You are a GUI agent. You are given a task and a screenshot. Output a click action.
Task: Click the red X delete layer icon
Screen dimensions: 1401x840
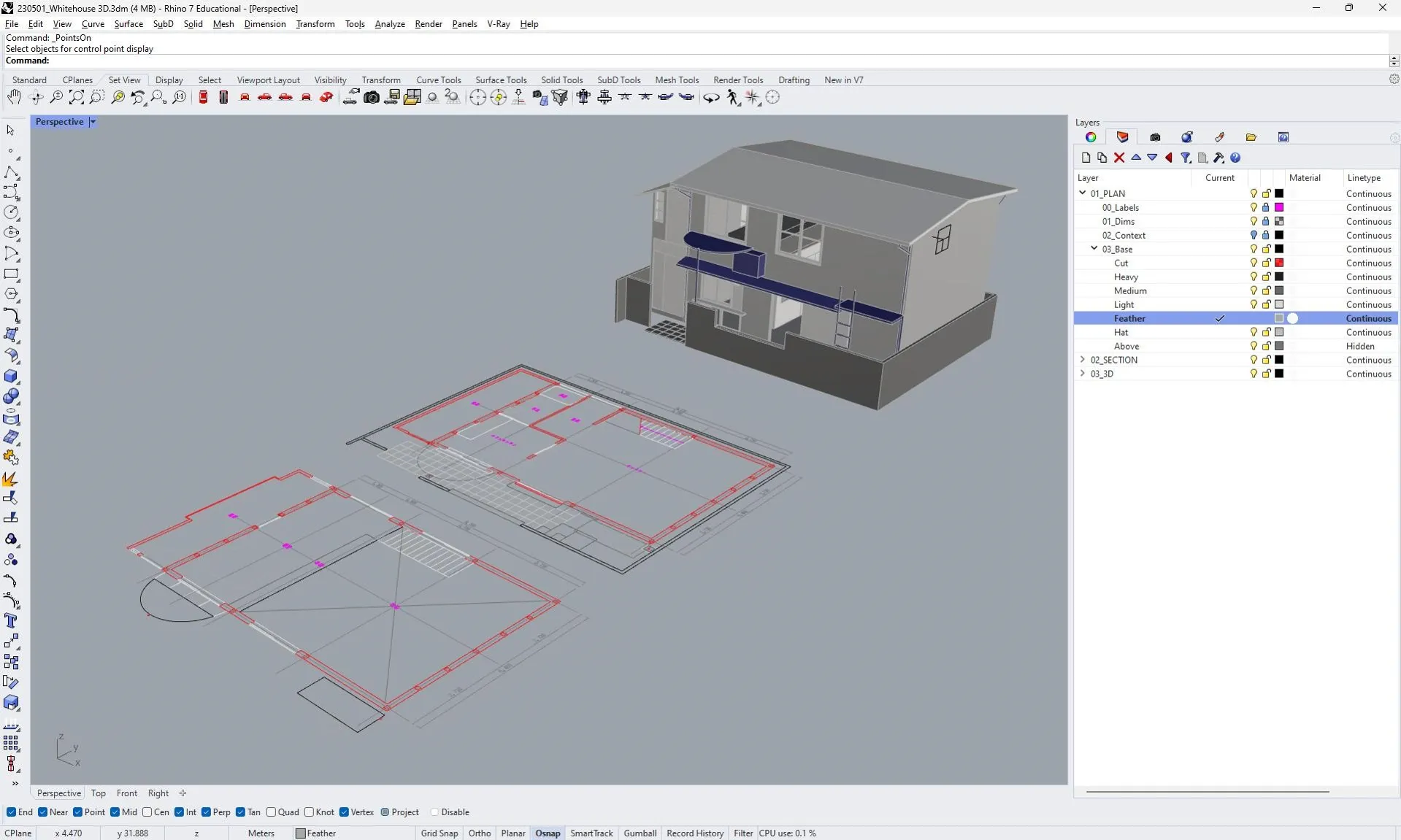[x=1118, y=158]
